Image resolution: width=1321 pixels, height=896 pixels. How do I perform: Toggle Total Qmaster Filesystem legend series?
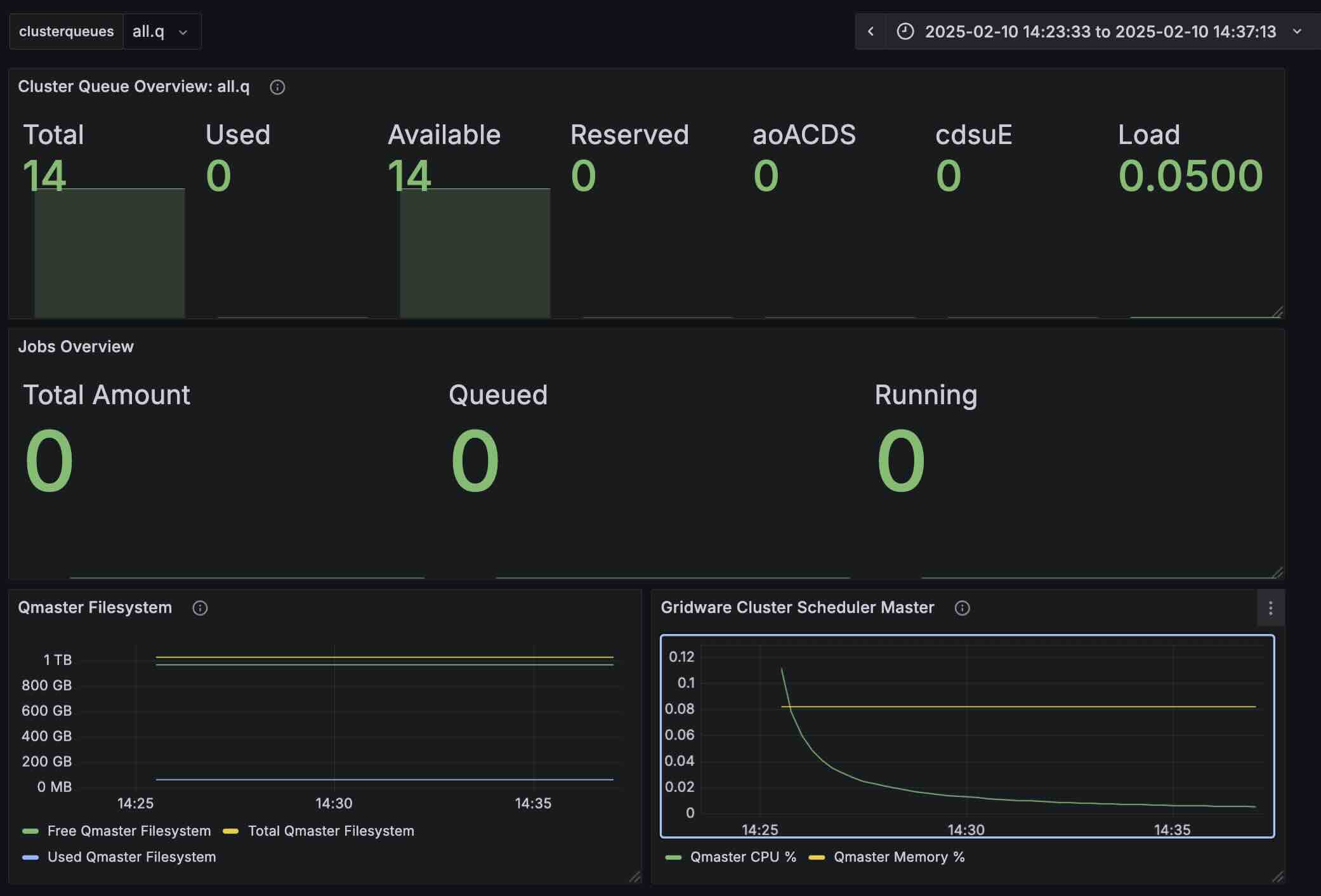(331, 831)
